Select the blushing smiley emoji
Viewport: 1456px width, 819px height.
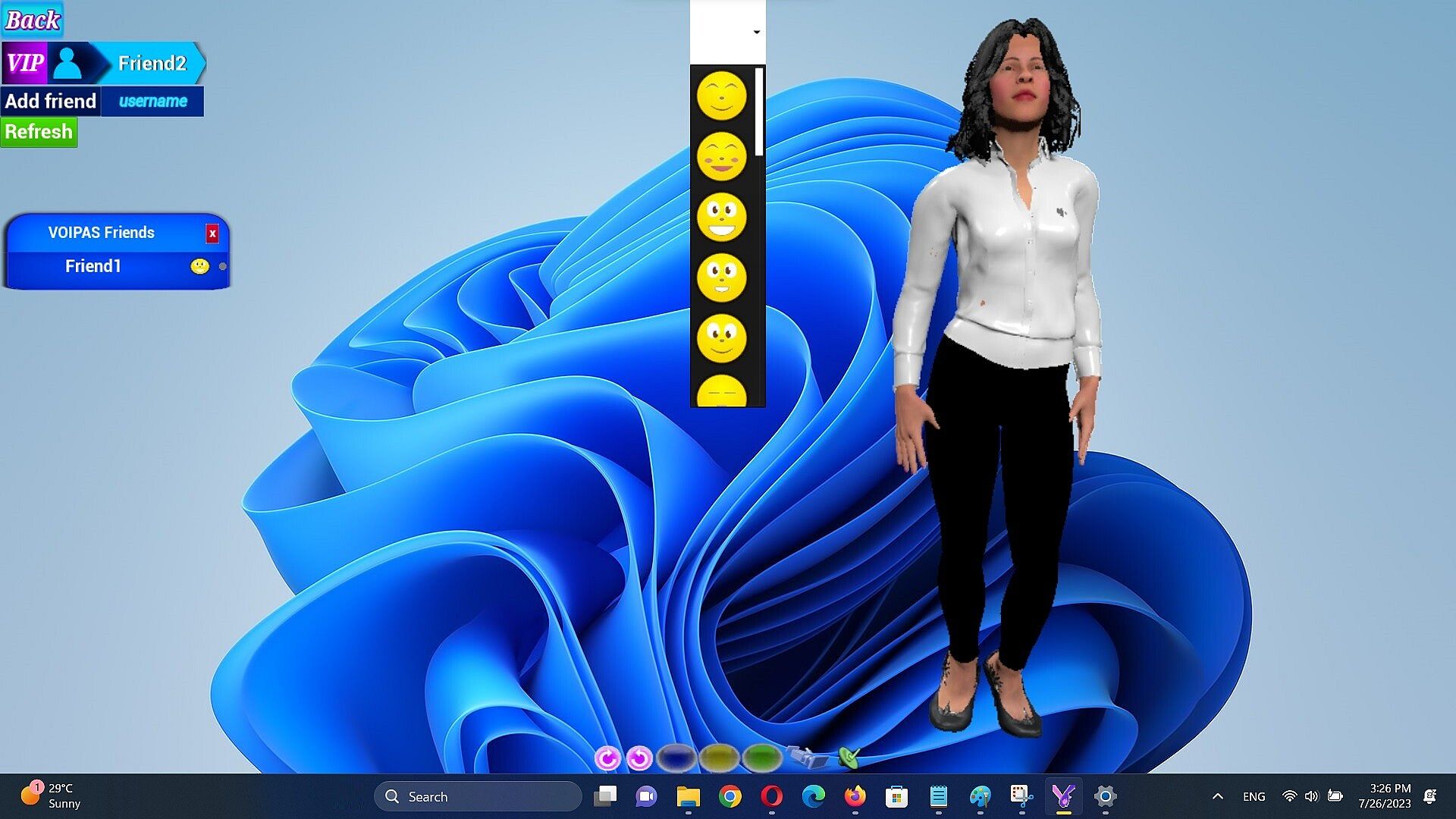[x=721, y=156]
